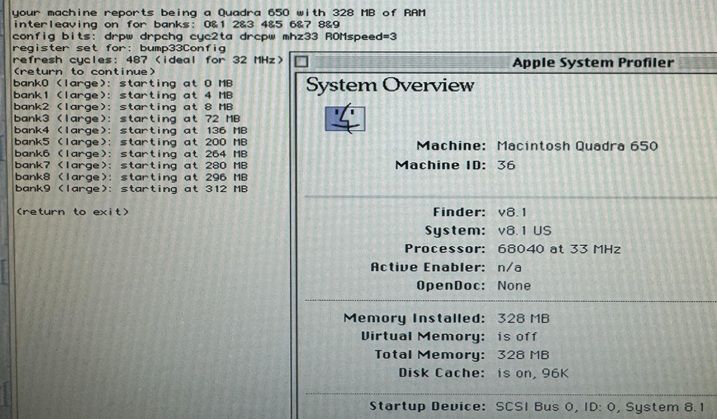Click the Finder version v8.1 value
The height and width of the screenshot is (419, 717).
(x=513, y=212)
